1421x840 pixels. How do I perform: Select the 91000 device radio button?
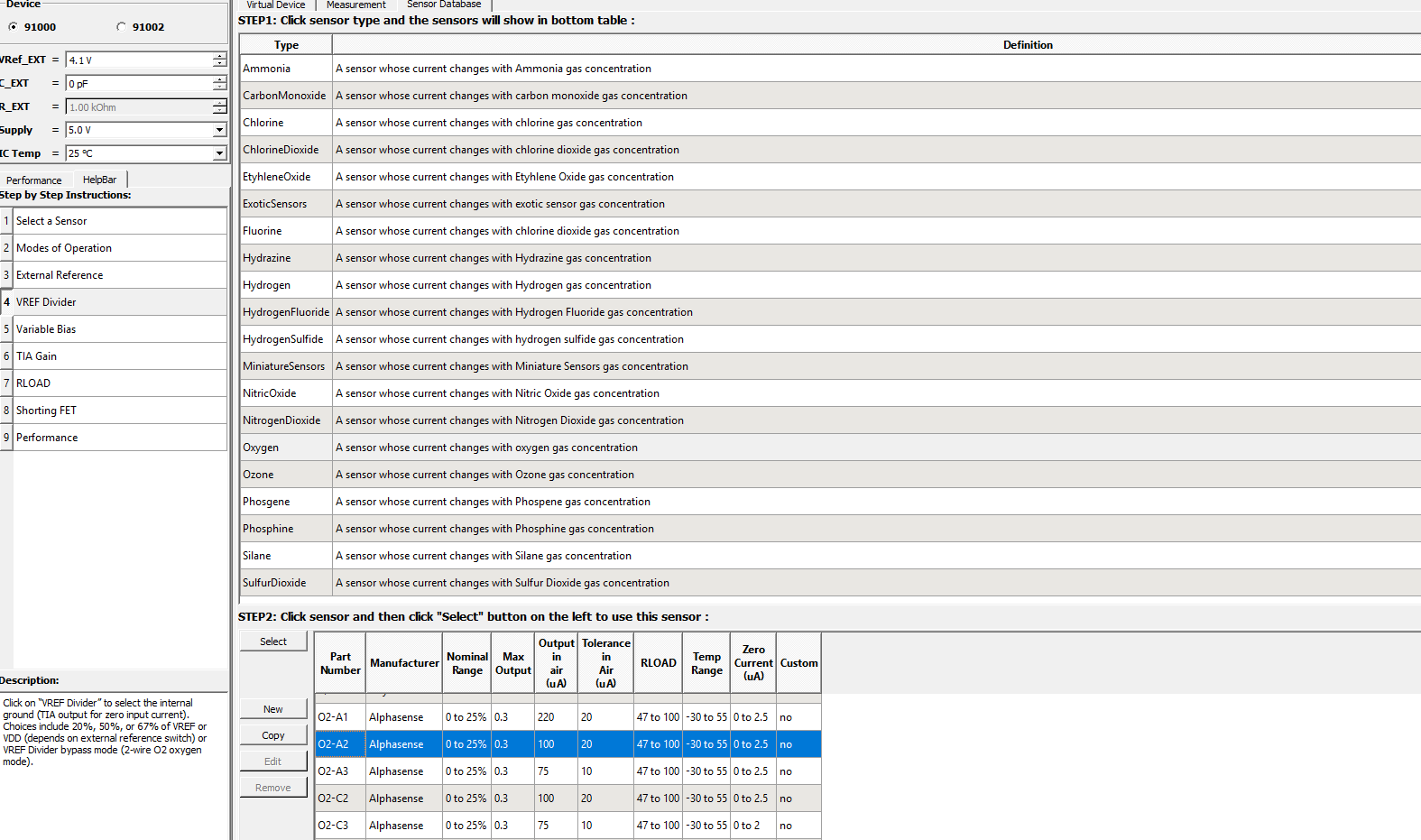13,27
